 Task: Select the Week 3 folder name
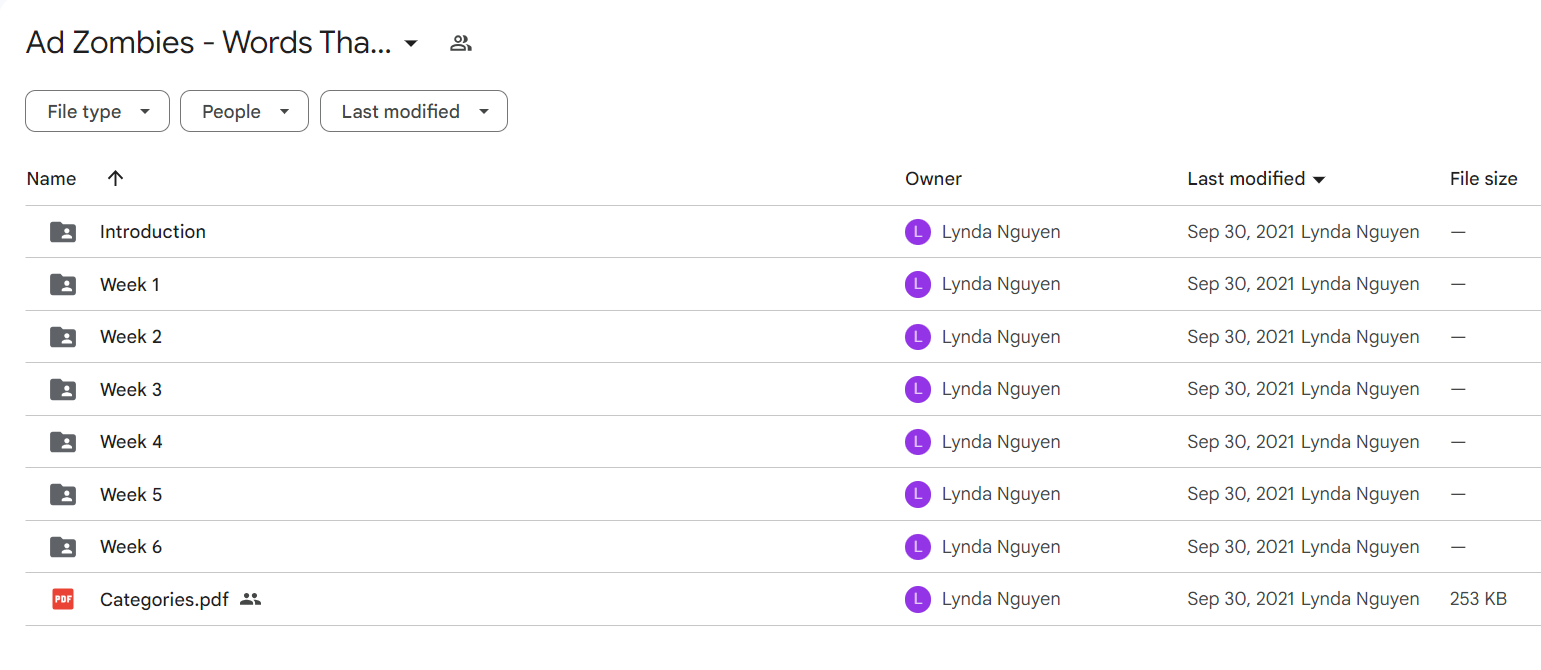131,390
